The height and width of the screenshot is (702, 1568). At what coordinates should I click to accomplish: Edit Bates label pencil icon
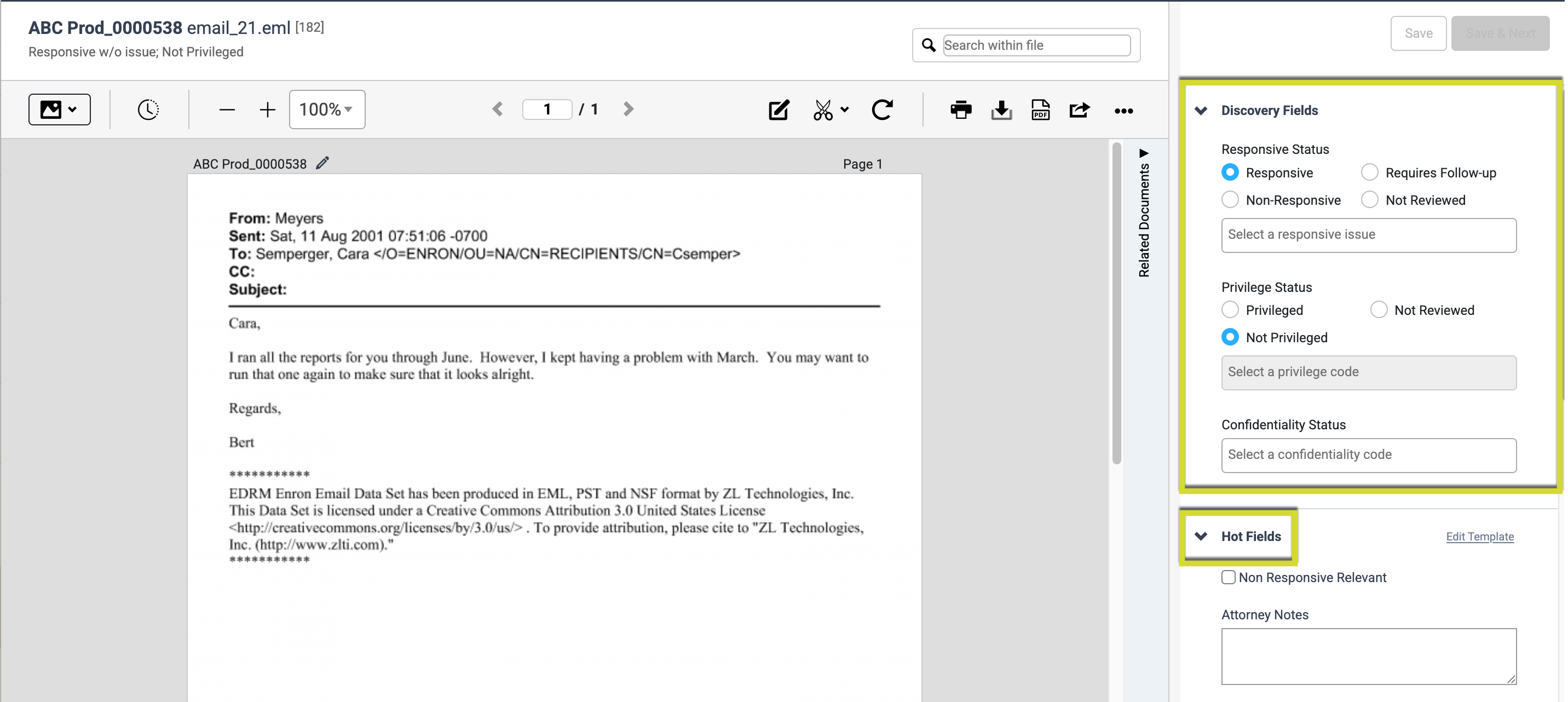(322, 163)
